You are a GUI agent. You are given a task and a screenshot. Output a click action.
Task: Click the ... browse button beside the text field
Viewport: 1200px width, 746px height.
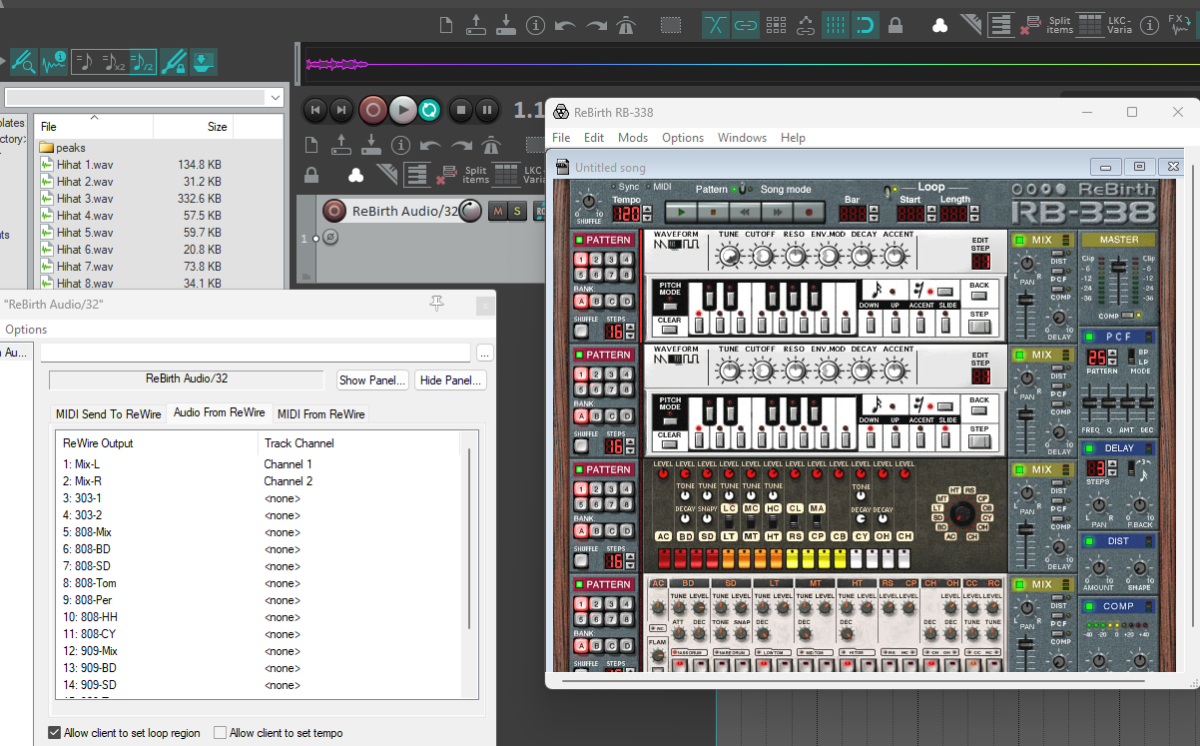click(485, 353)
